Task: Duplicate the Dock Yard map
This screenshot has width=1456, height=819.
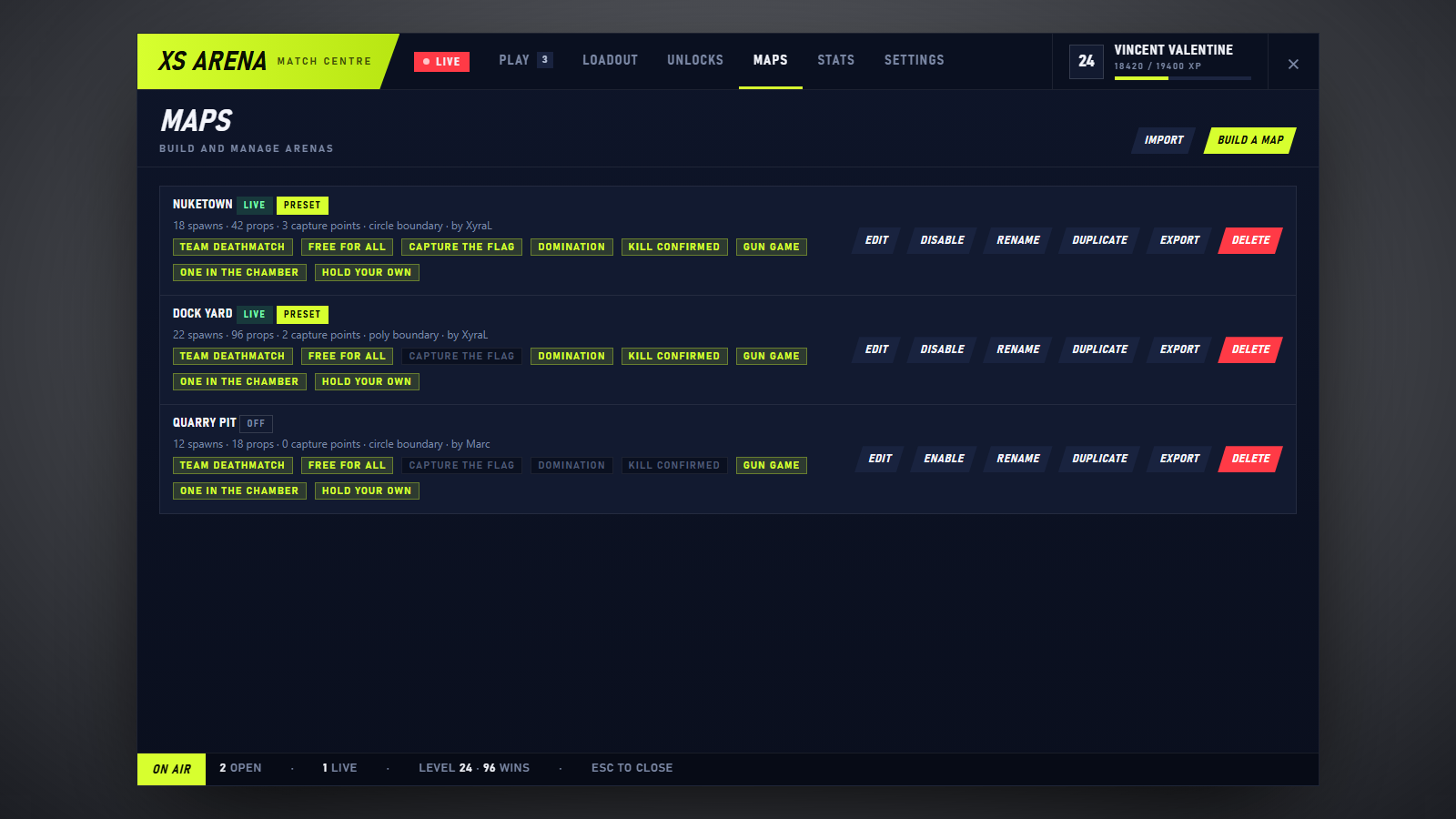Action: tap(1099, 349)
